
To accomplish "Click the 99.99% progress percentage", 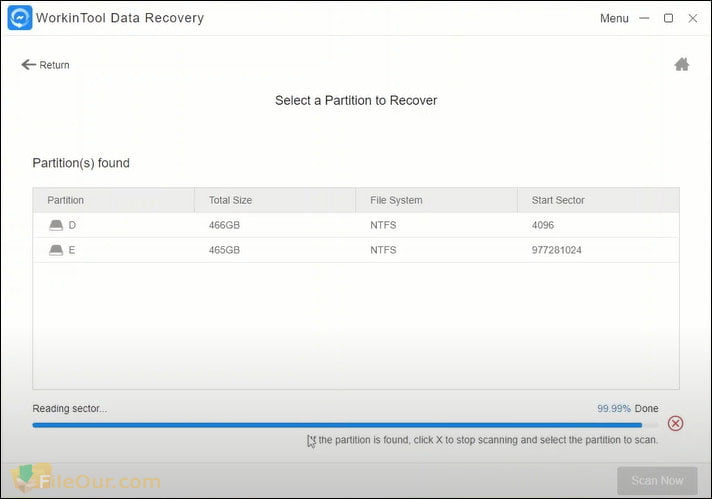I will (613, 409).
